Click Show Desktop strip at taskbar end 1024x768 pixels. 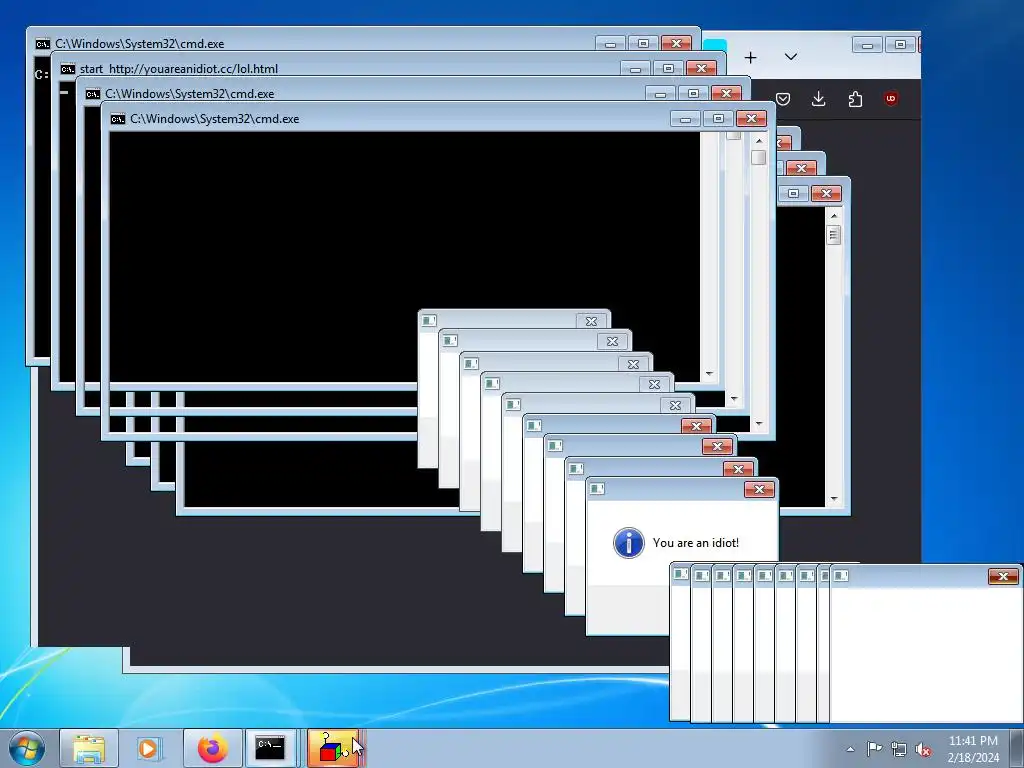pyautogui.click(x=1017, y=748)
